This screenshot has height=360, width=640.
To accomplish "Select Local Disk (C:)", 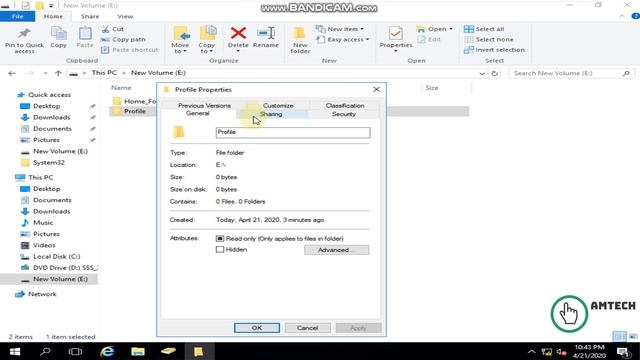I will point(56,256).
